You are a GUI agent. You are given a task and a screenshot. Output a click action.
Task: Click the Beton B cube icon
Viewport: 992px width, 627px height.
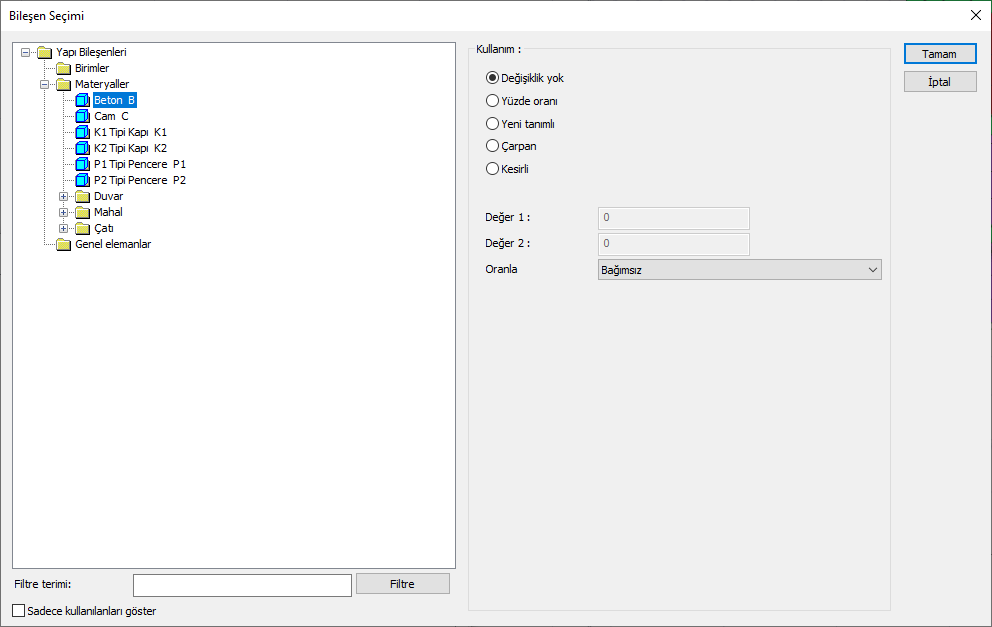82,100
